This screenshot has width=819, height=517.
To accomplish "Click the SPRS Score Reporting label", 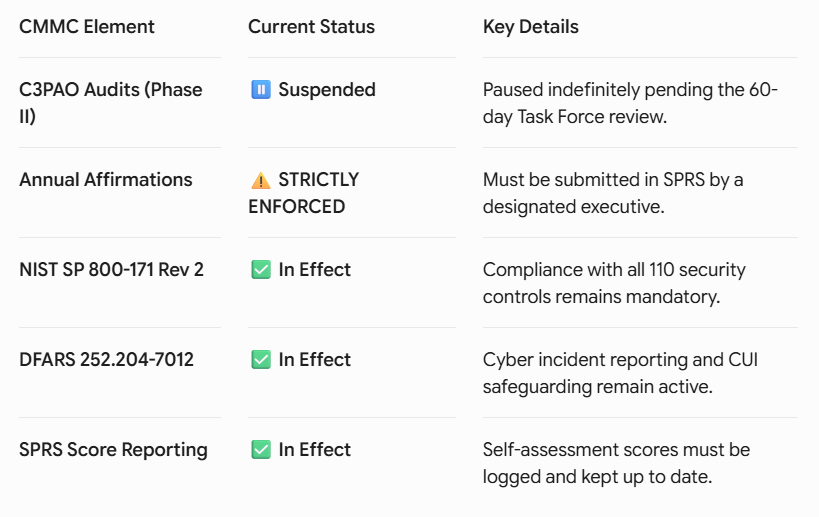I will [113, 450].
